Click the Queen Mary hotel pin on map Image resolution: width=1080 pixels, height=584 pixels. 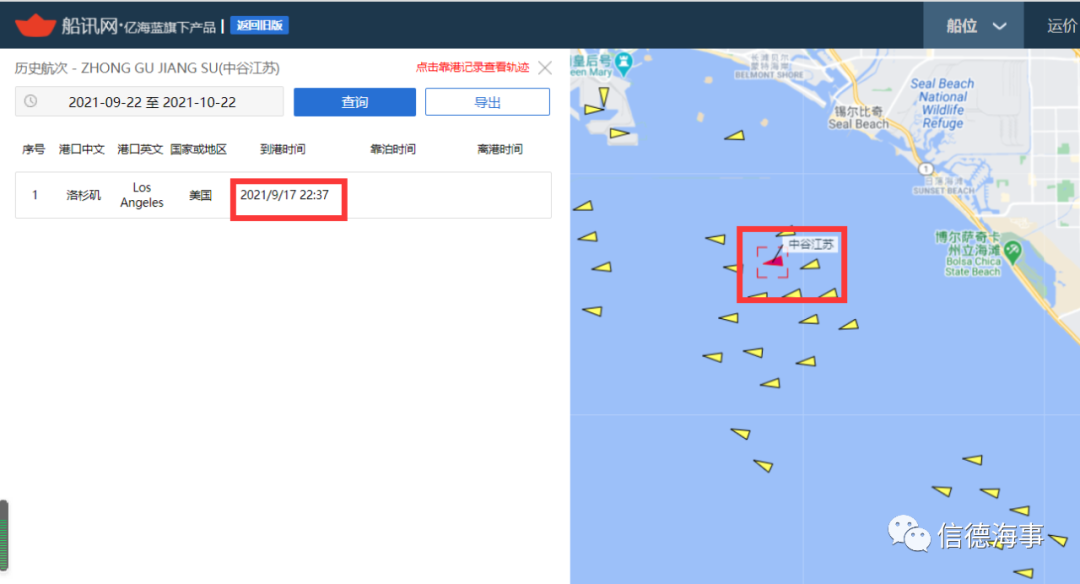(x=624, y=63)
